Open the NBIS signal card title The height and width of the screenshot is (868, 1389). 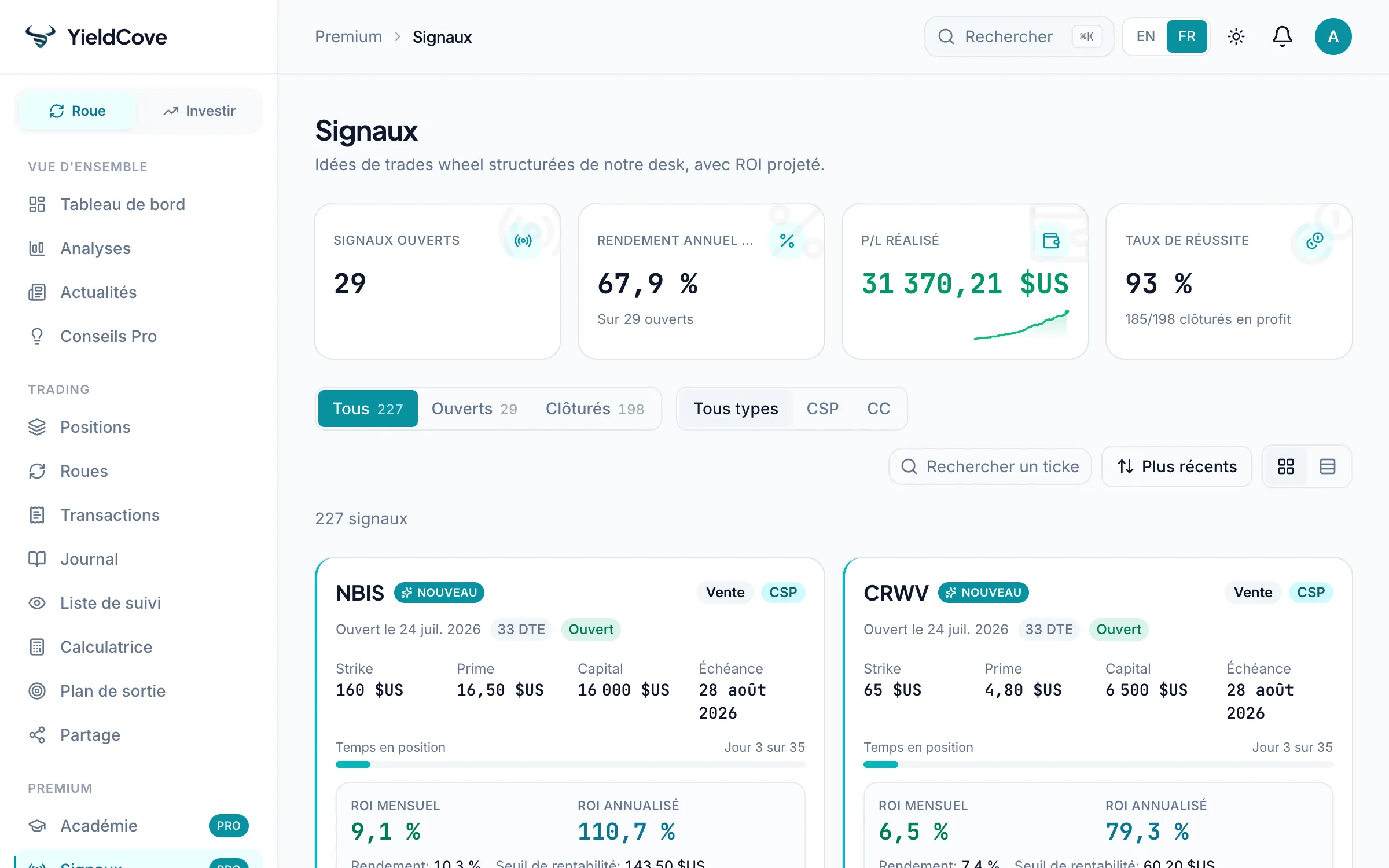360,593
